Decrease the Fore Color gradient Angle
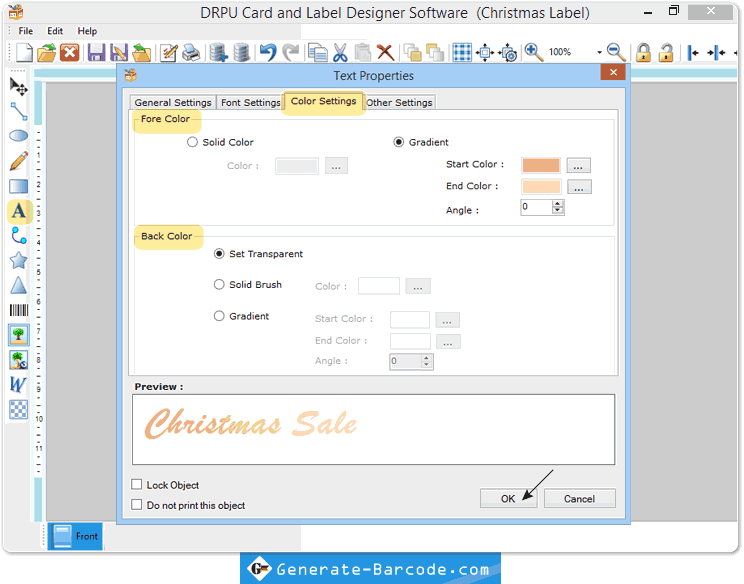Image resolution: width=744 pixels, height=584 pixels. click(558, 210)
